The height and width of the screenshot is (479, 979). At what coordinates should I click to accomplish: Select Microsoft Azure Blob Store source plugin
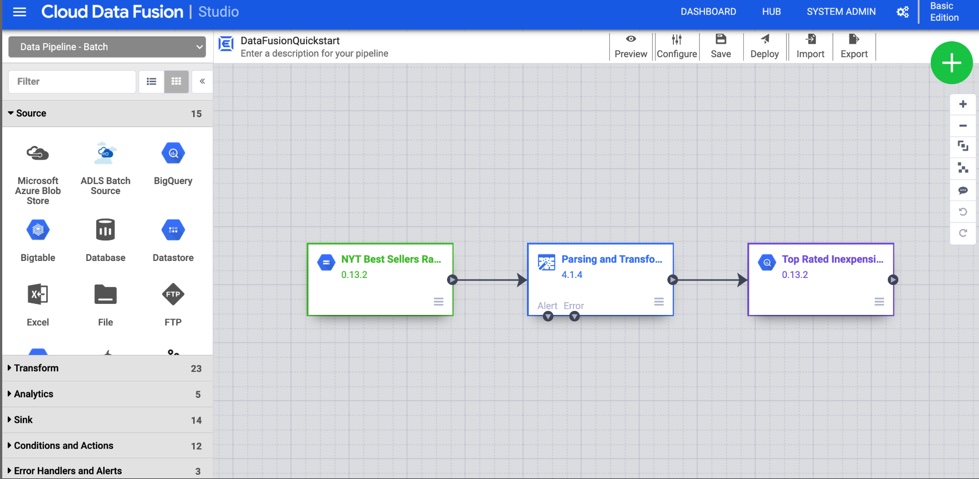(38, 174)
